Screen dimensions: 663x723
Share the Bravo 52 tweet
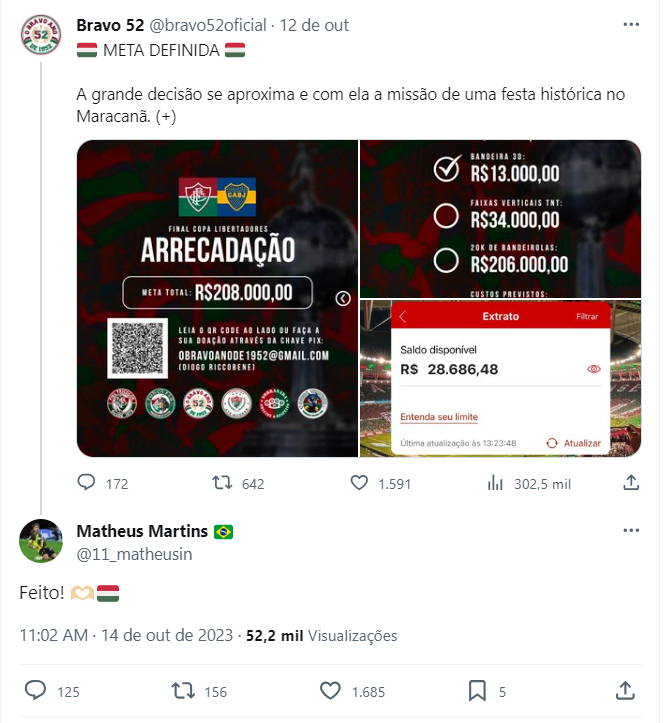click(x=631, y=483)
